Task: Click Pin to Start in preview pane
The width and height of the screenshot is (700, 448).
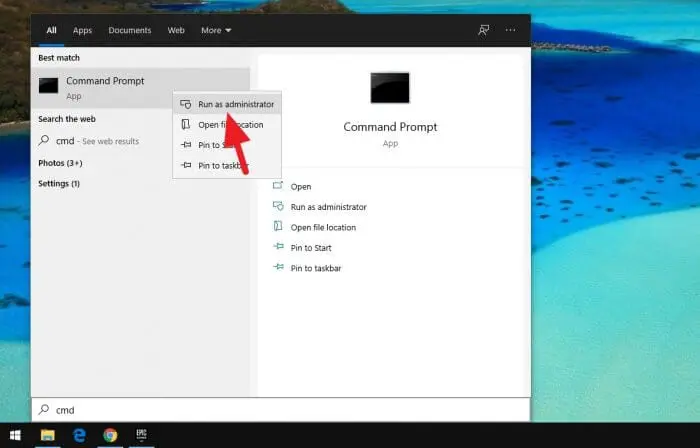Action: coord(311,248)
